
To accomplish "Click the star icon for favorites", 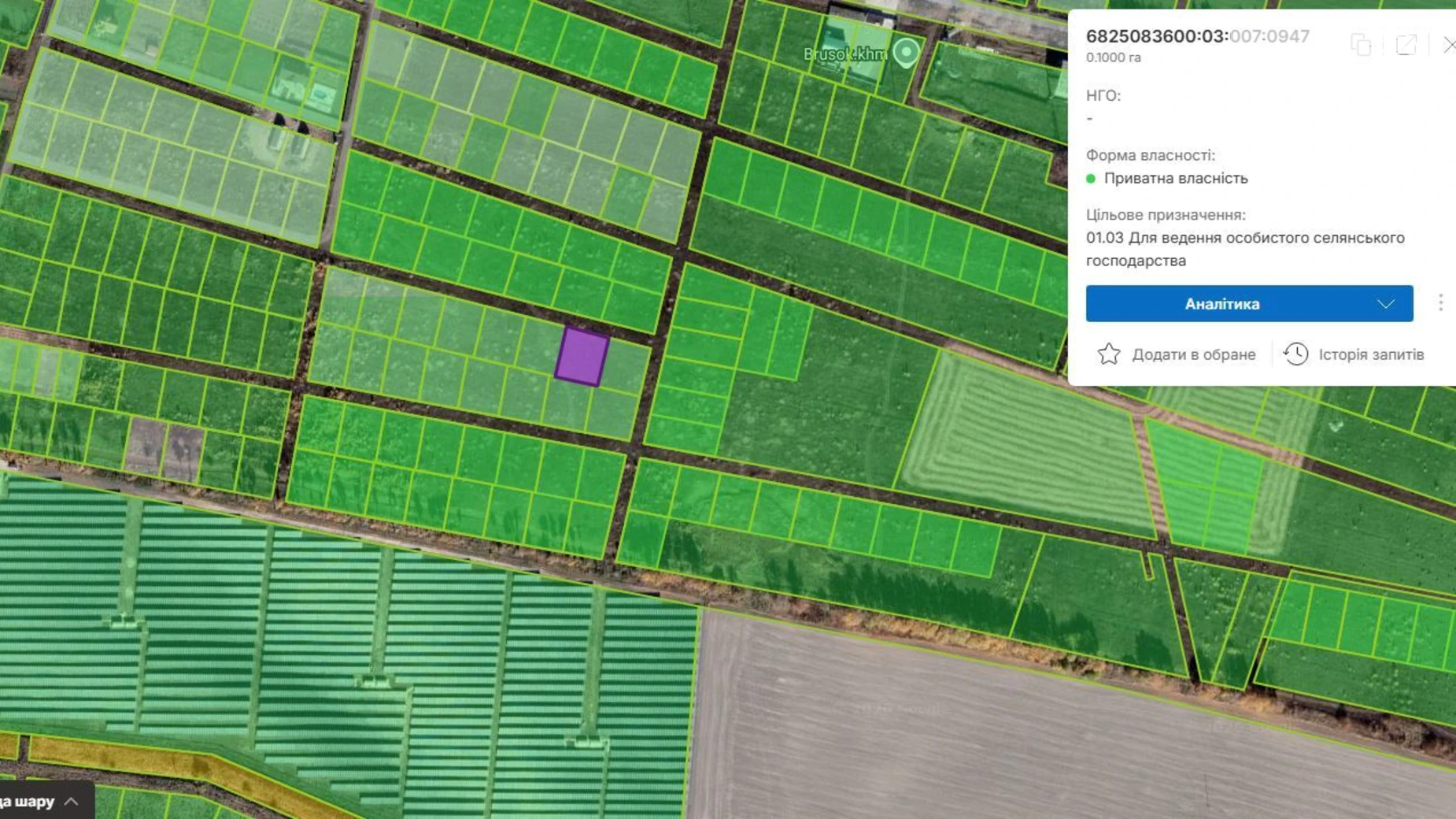I will click(1109, 354).
